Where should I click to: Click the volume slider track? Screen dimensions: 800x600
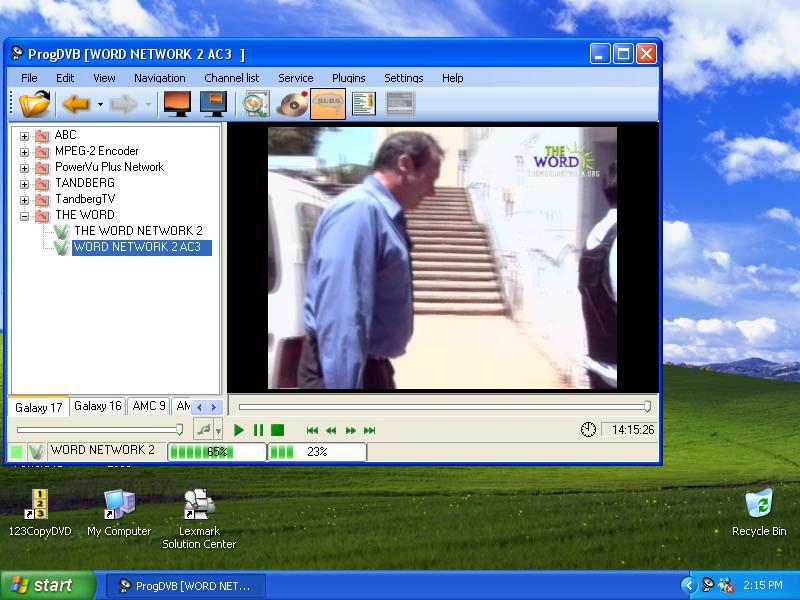tap(100, 430)
